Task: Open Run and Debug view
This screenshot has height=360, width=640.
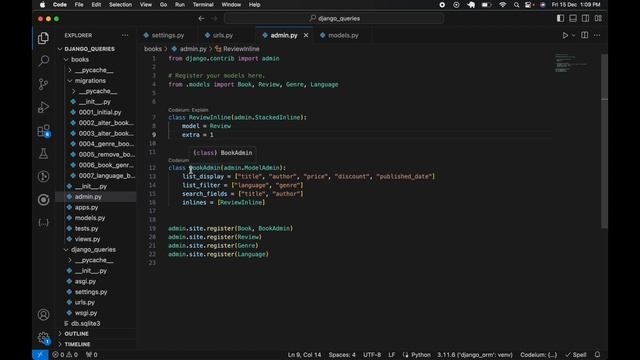Action: pos(43,107)
